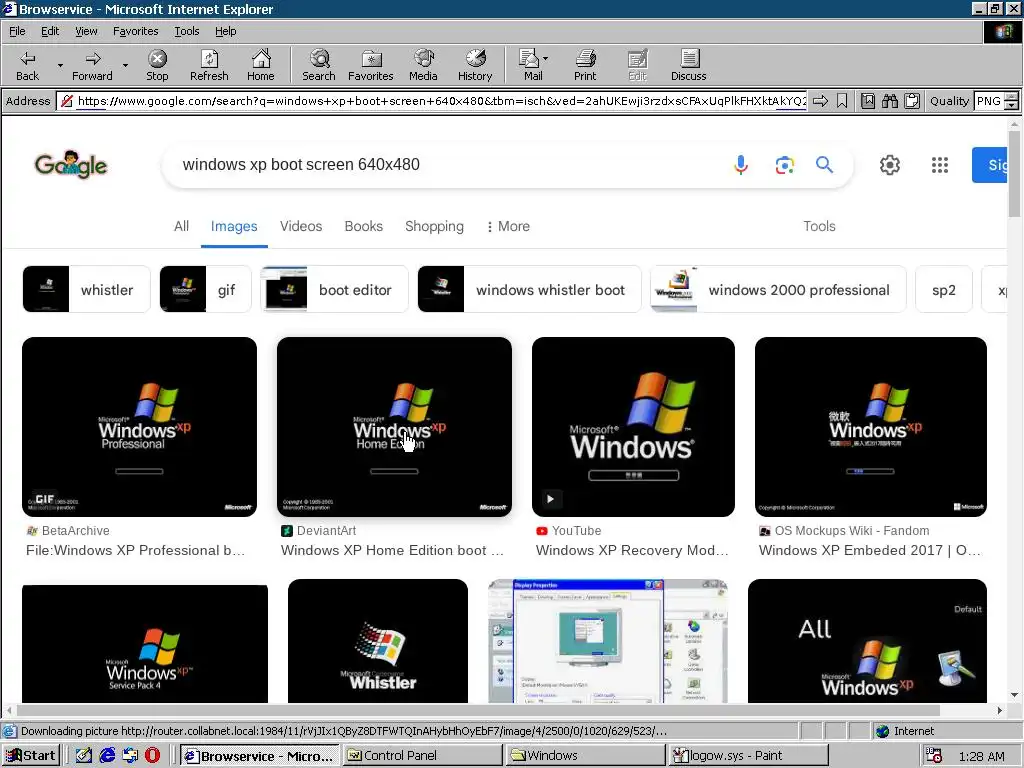This screenshot has height=768, width=1024.
Task: Open Windows XP Professional boot GIF thumbnail
Action: click(139, 426)
